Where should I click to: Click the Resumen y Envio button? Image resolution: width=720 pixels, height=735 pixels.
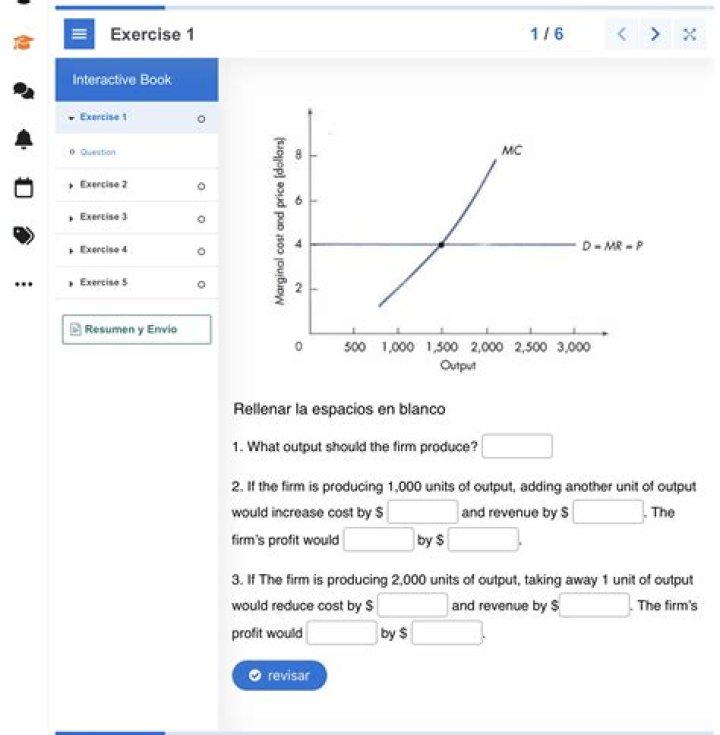(136, 329)
